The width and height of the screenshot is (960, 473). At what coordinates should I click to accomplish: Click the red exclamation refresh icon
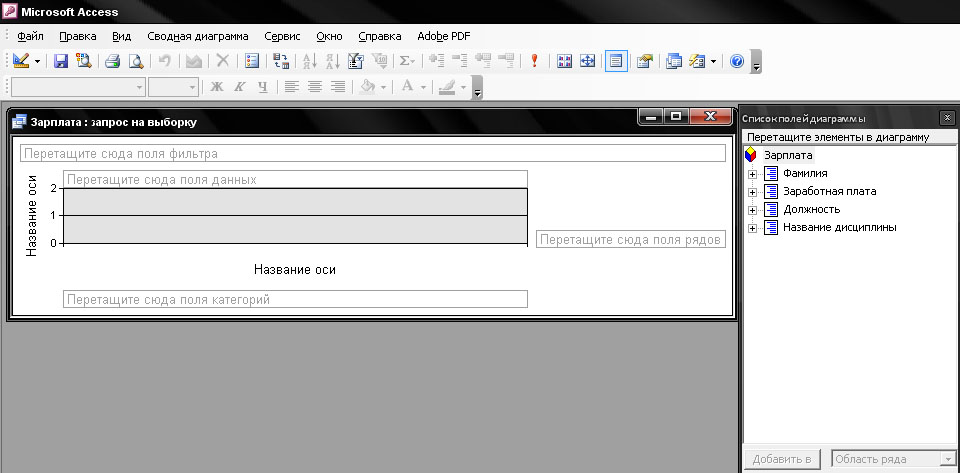[x=534, y=61]
